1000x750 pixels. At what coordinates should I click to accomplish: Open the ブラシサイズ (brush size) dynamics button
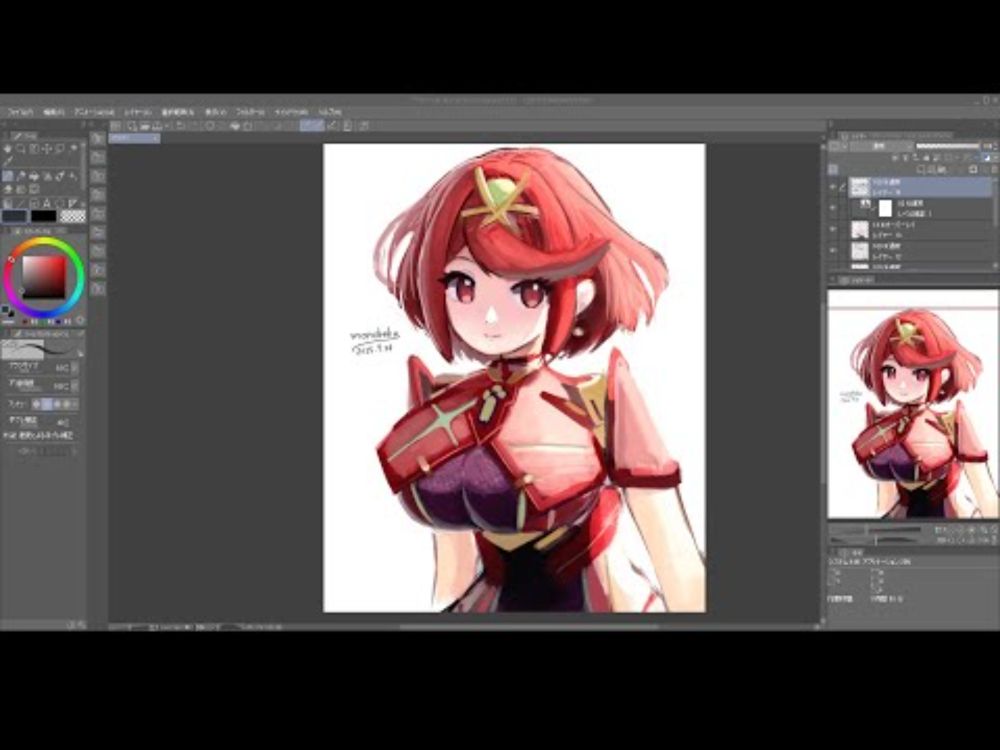(x=75, y=368)
